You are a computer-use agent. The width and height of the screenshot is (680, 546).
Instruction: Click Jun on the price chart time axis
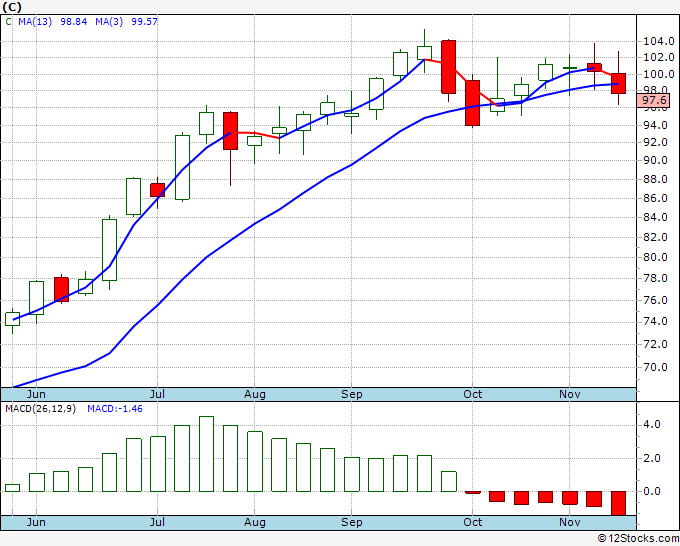click(36, 394)
